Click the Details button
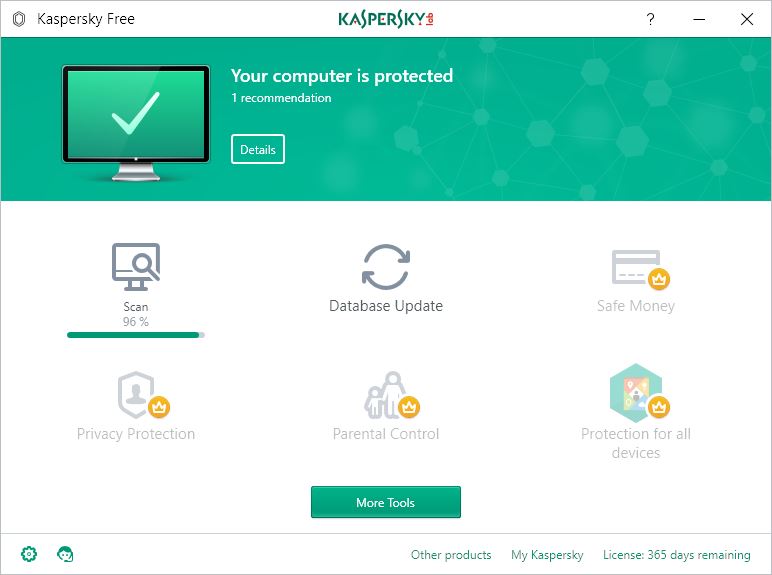 tap(258, 149)
